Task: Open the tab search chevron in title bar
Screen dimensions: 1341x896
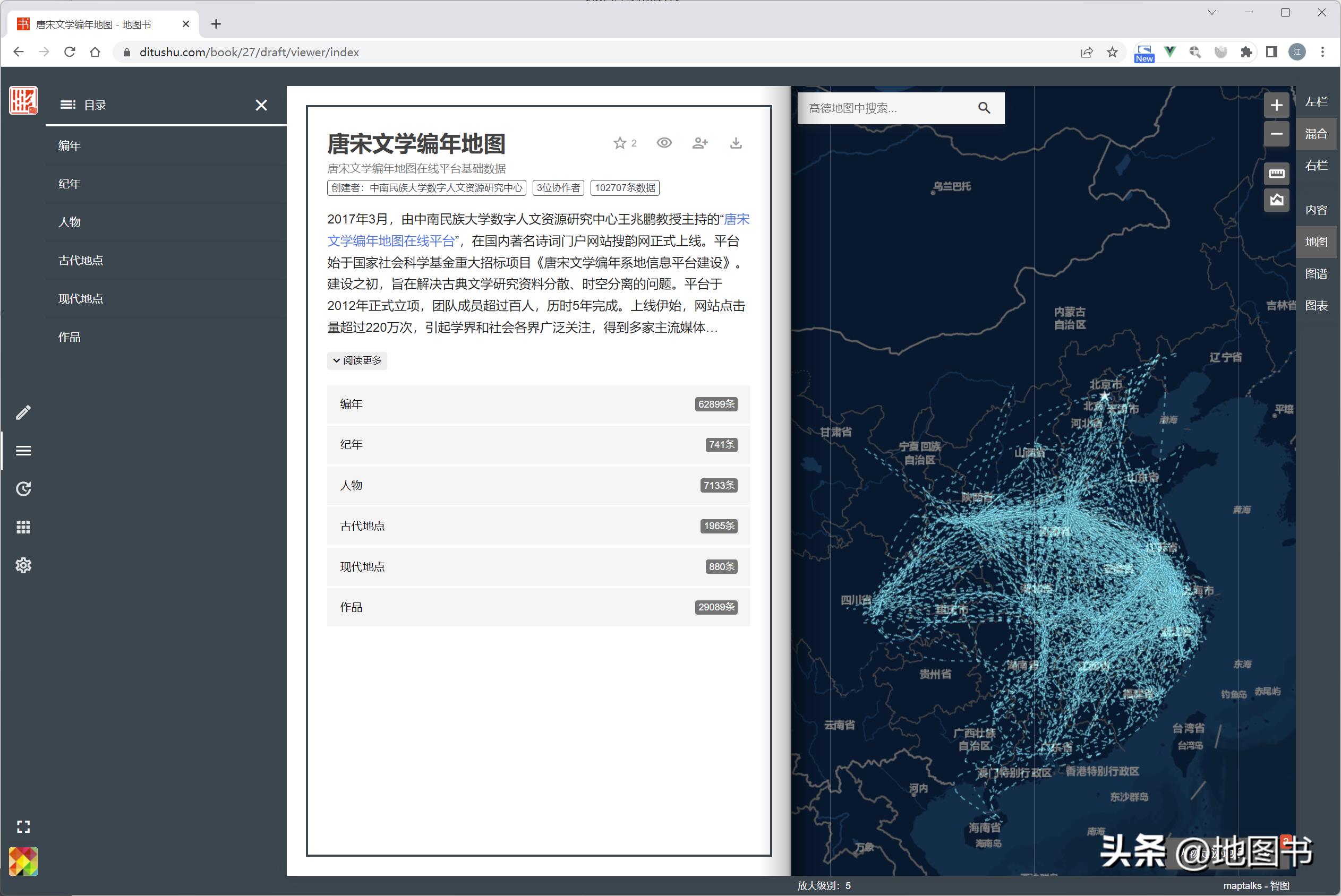Action: [x=1212, y=12]
